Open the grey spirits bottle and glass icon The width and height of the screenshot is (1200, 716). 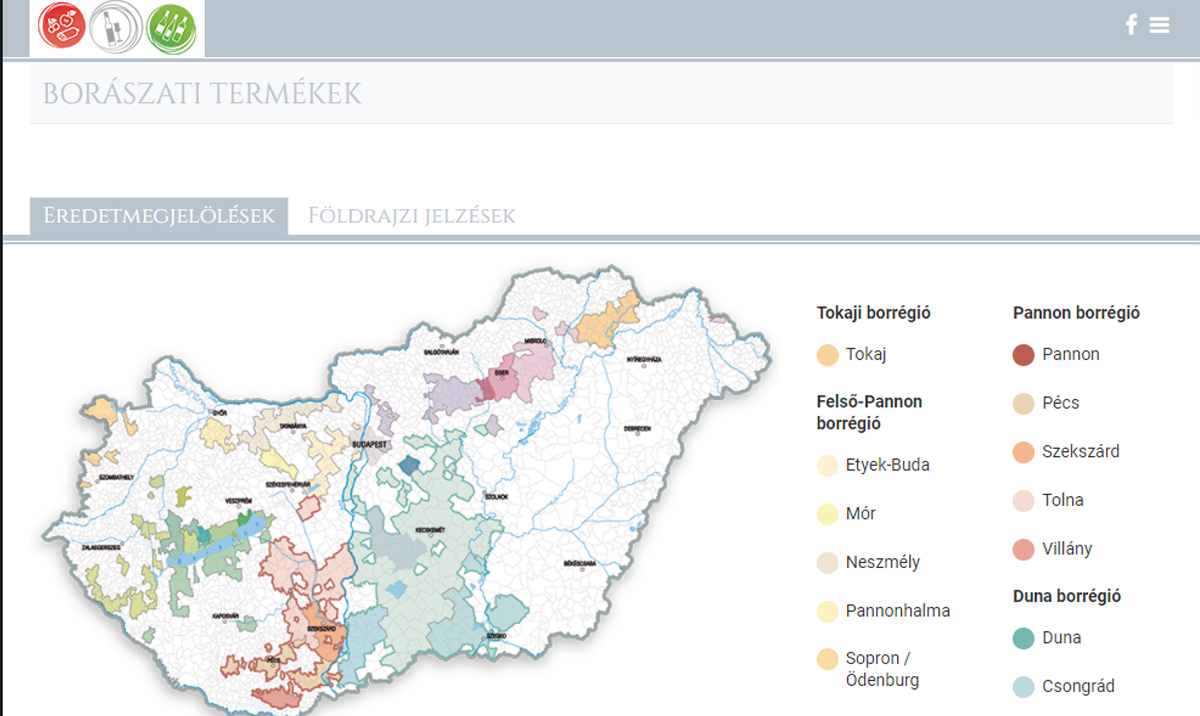pyautogui.click(x=116, y=26)
